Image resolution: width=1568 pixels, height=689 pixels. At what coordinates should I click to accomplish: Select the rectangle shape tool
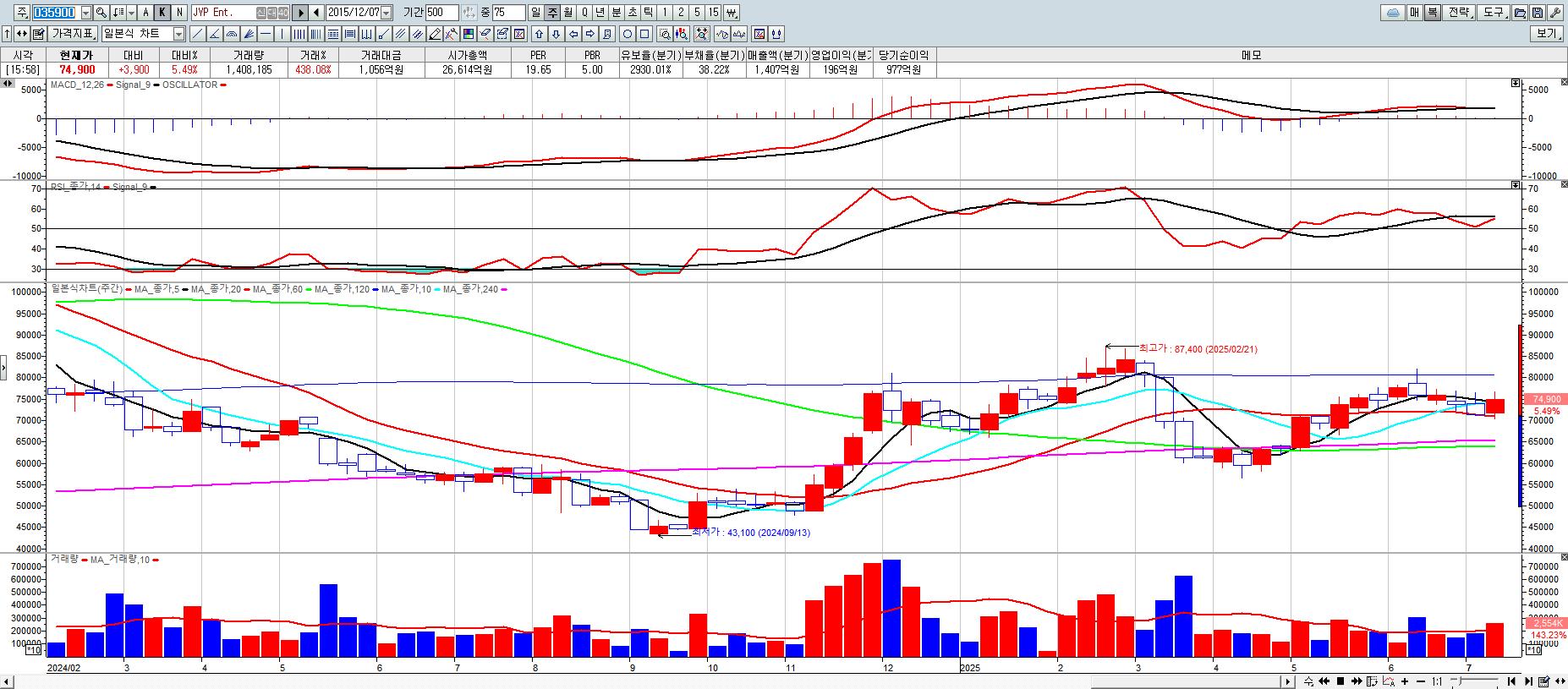[644, 35]
